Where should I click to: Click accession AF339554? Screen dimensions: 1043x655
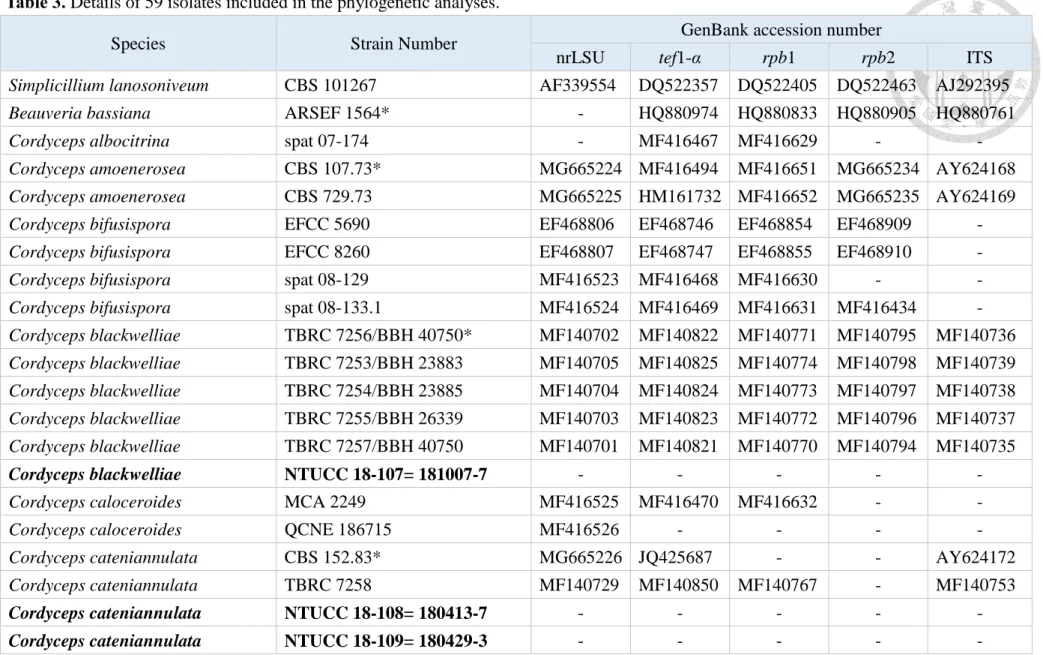click(577, 86)
